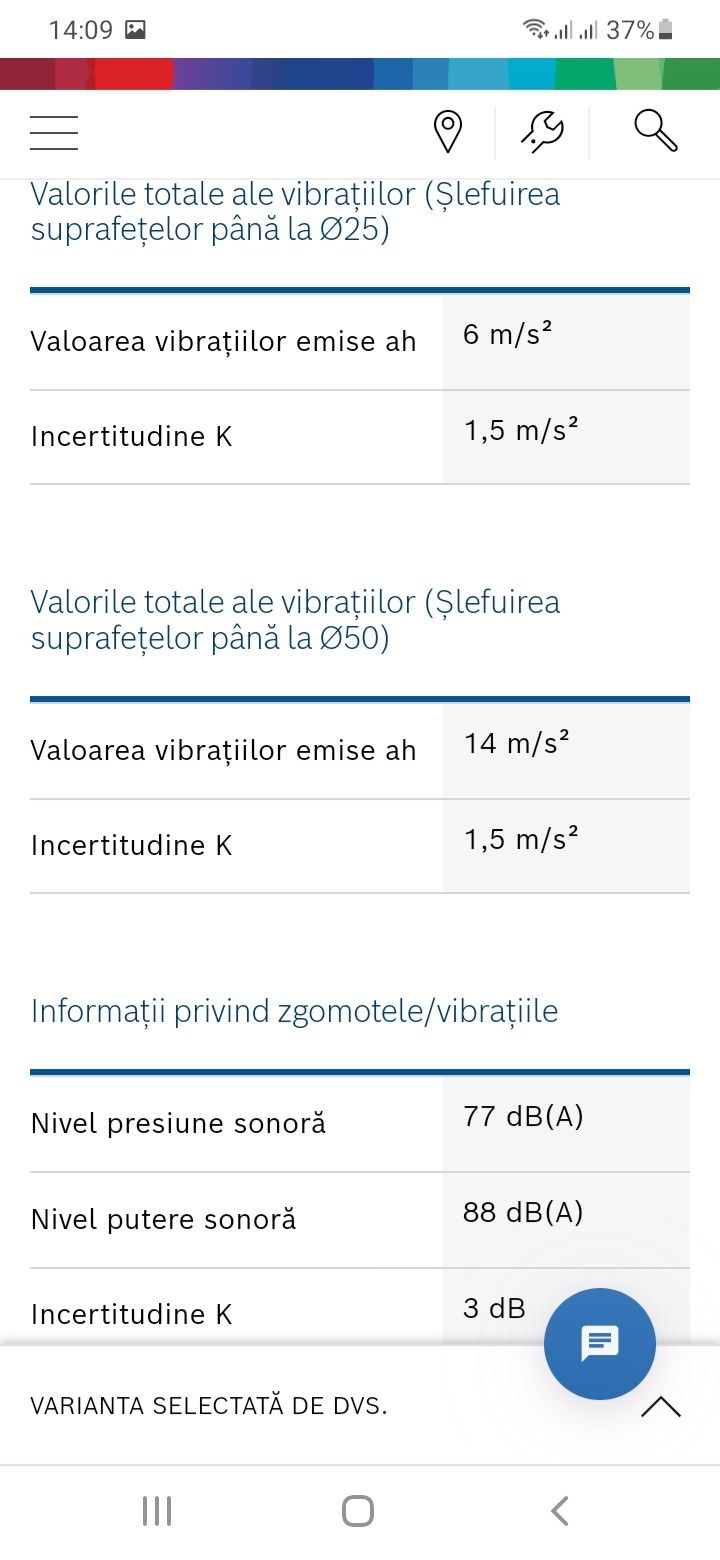Tap the Informații privind zgomotele/vibrațiile heading

(x=294, y=1010)
